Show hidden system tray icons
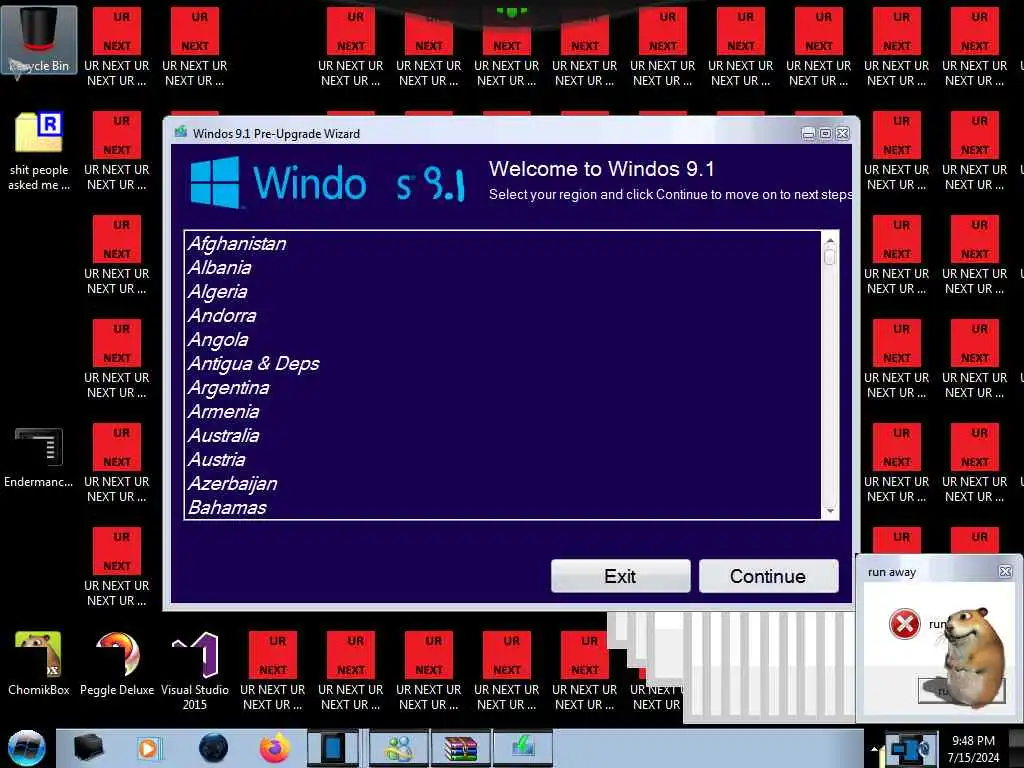The height and width of the screenshot is (768, 1024). tap(874, 749)
